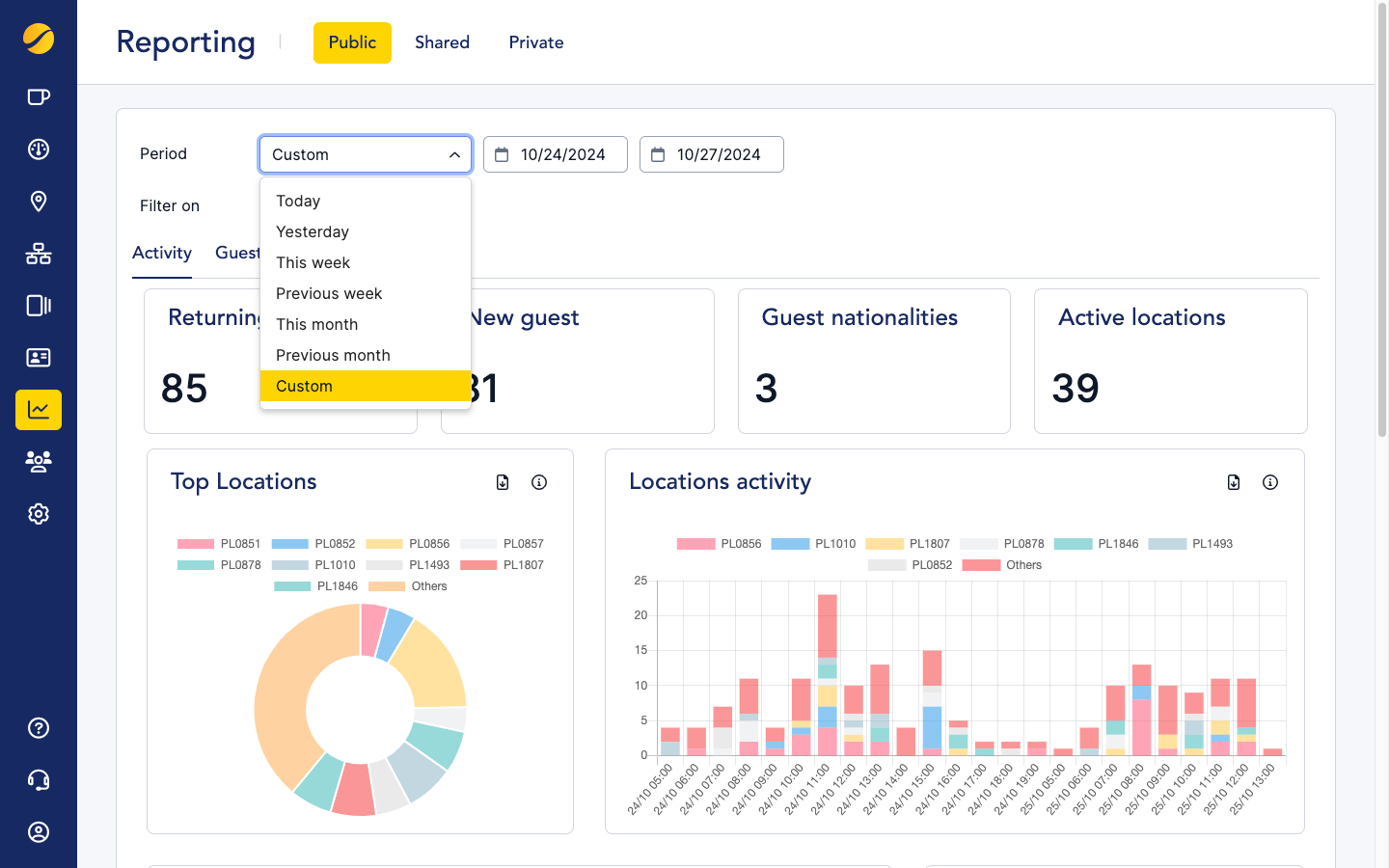
Task: Toggle PL0851 legend in Top Locations
Action: tap(219, 544)
